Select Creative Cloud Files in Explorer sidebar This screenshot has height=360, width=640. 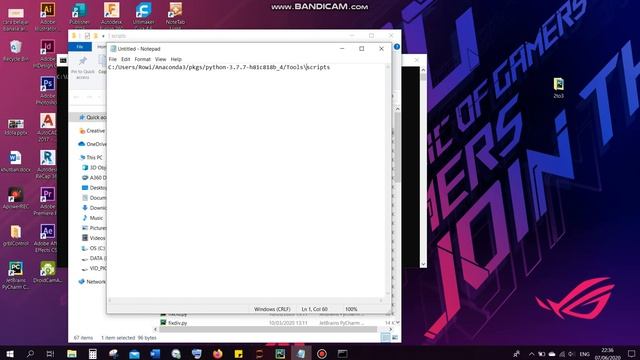pyautogui.click(x=92, y=131)
